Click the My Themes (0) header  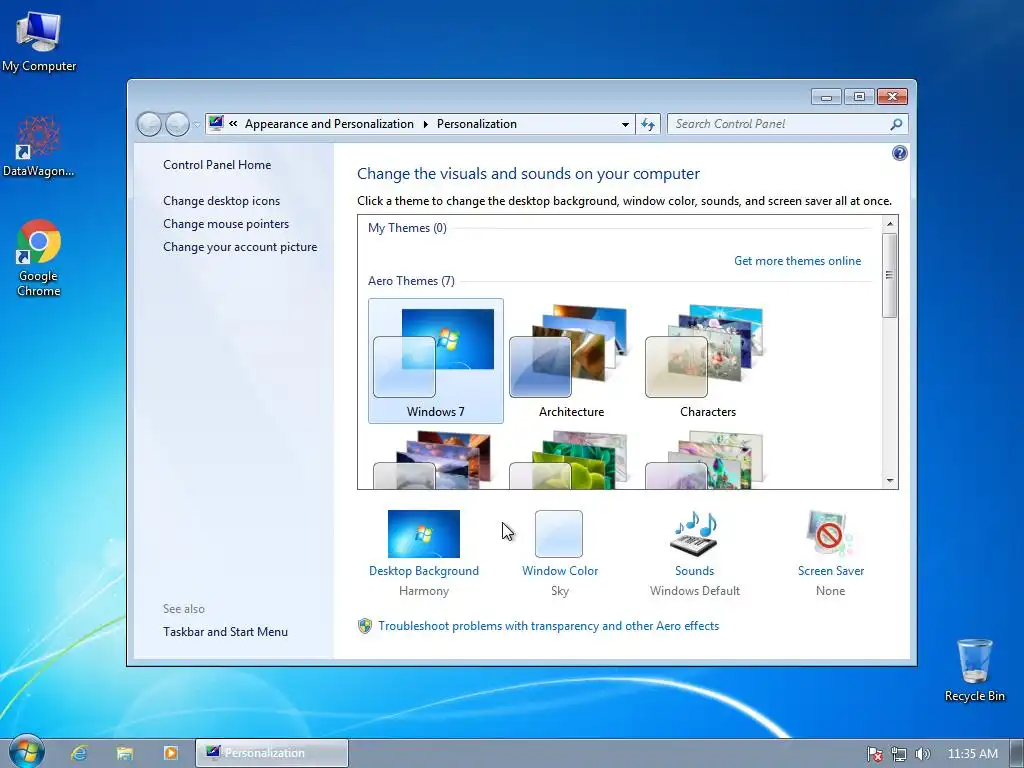pyautogui.click(x=407, y=228)
